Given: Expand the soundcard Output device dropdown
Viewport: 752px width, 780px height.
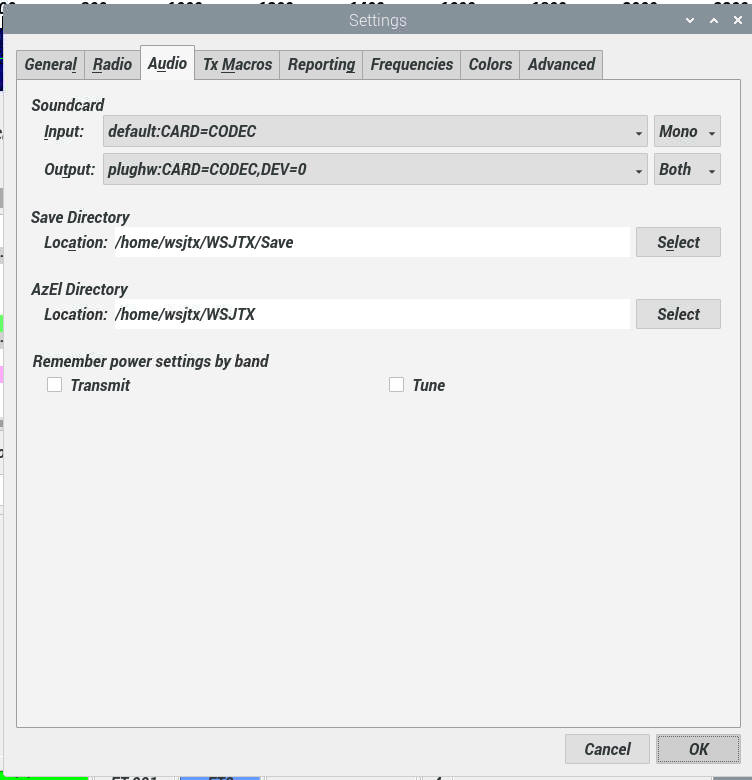Looking at the screenshot, I should [x=375, y=170].
